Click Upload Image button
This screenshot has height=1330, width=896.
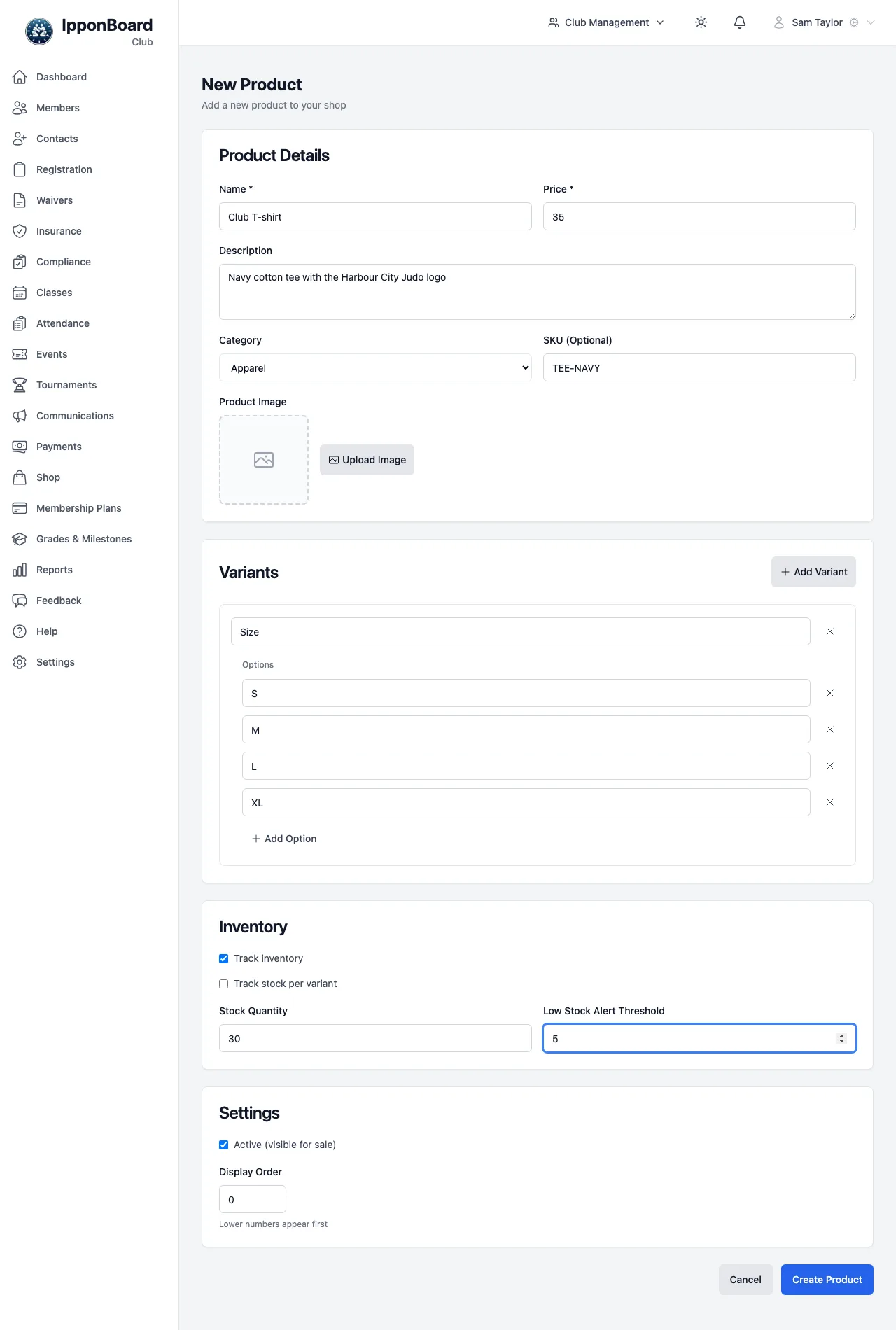tap(367, 460)
